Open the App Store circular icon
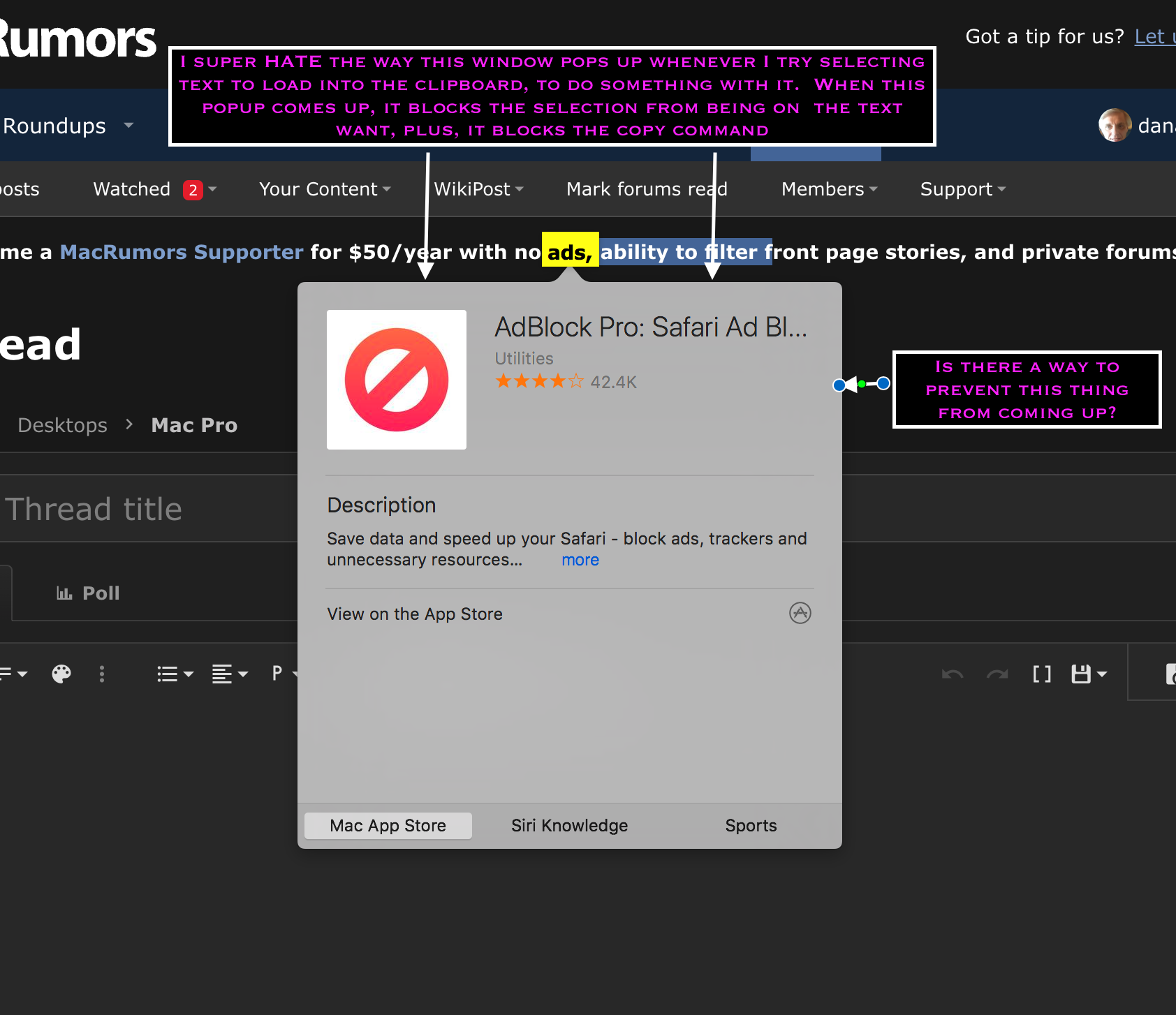 point(800,613)
